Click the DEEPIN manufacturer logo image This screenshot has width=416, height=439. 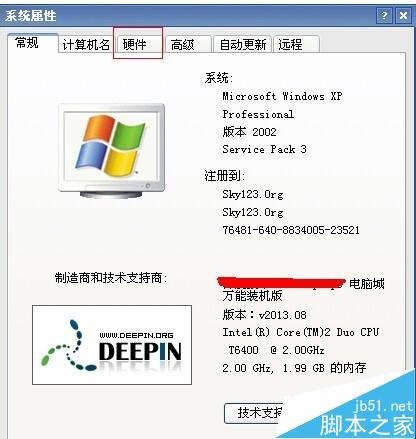(112, 345)
